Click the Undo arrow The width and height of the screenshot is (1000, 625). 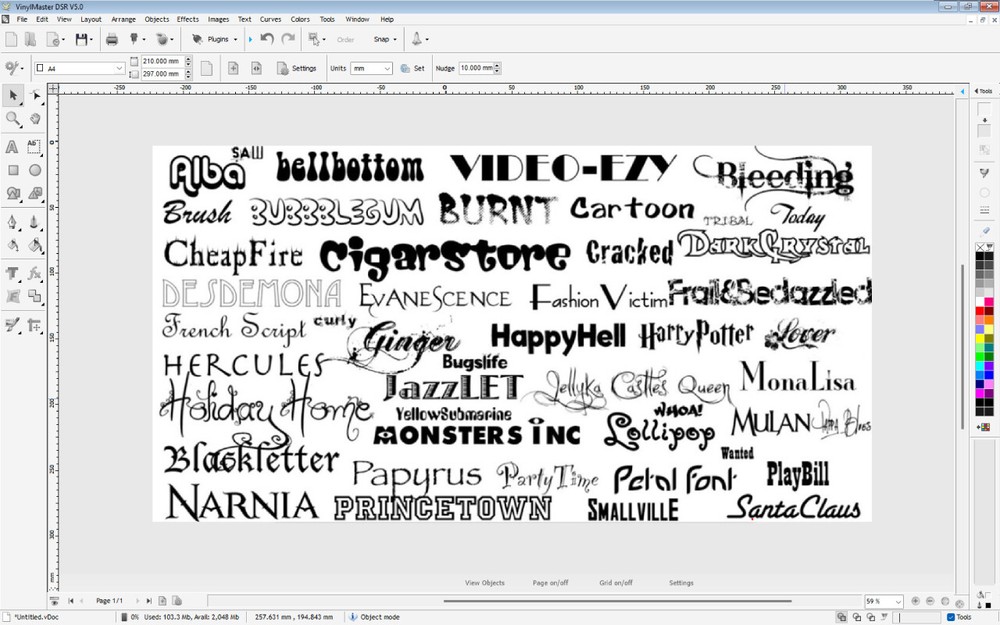267,39
